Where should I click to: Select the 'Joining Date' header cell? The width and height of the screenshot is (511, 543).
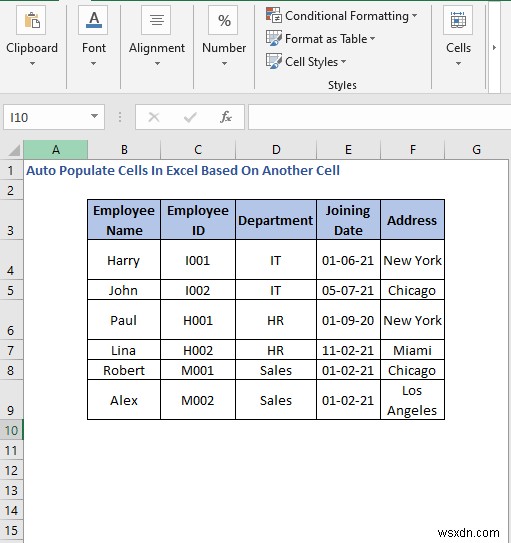[348, 220]
